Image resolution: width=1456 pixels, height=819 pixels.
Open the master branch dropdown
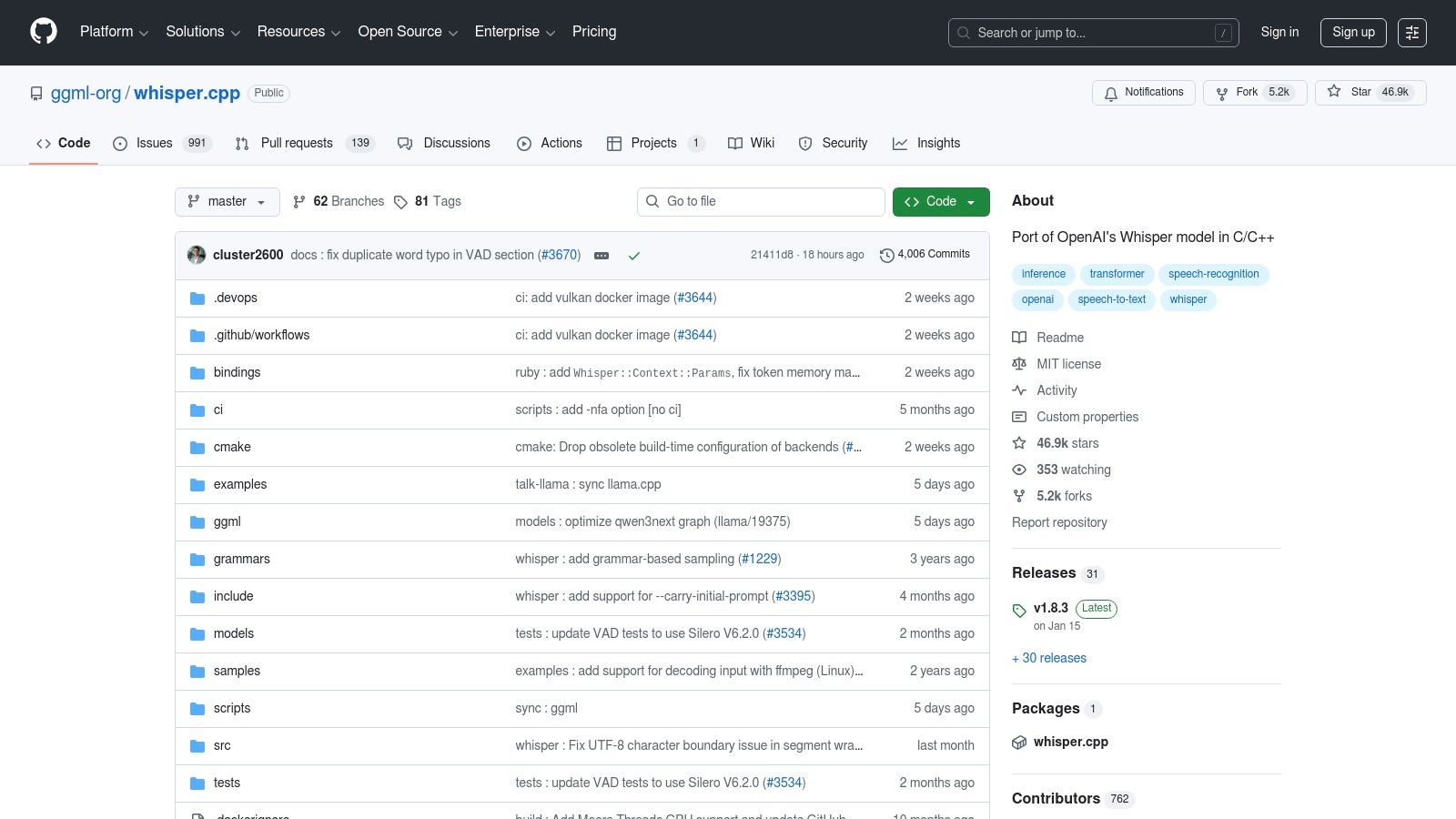click(227, 202)
